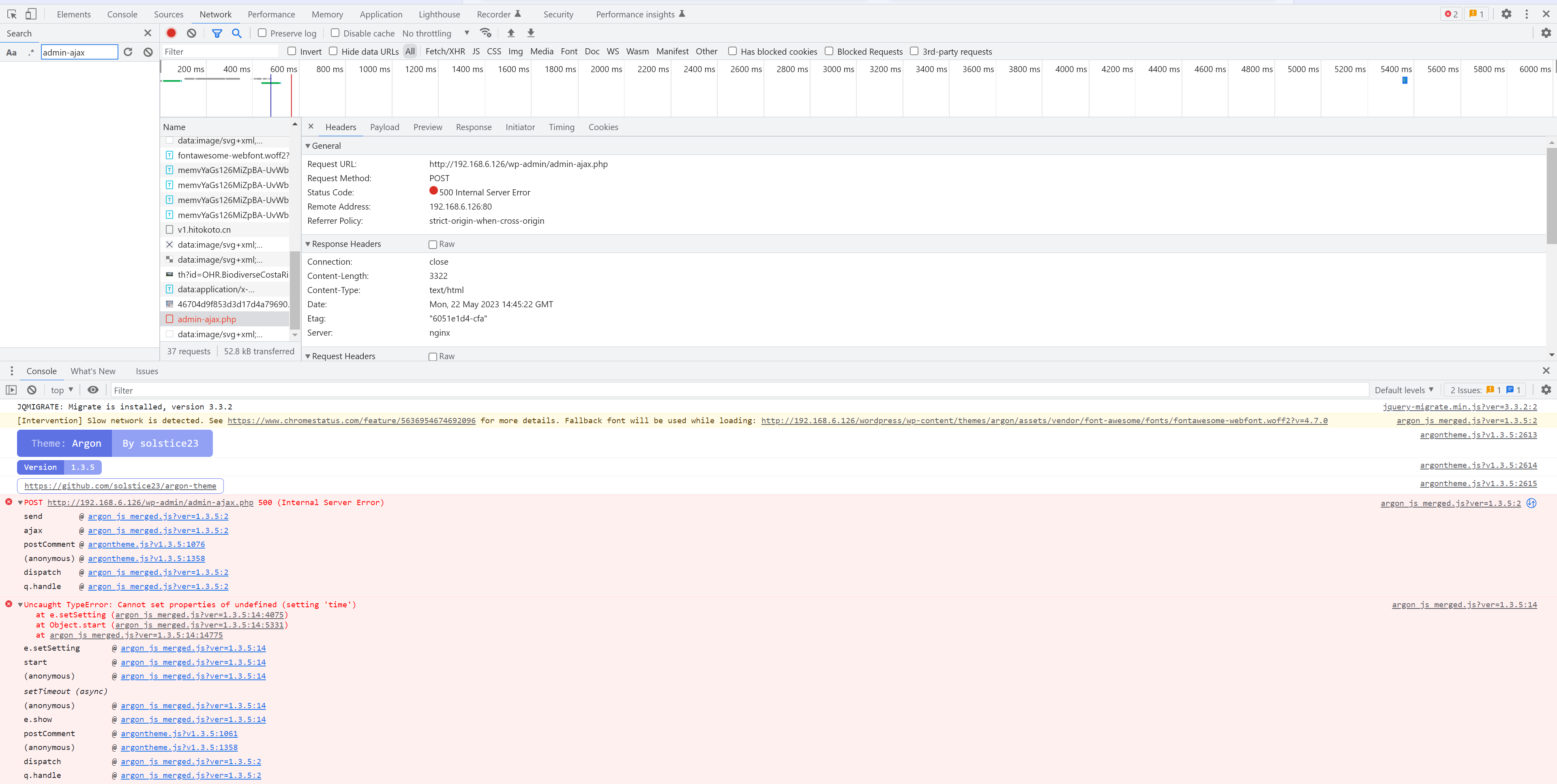The width and height of the screenshot is (1557, 784).
Task: Check the Hide data URLs option
Action: [x=334, y=51]
